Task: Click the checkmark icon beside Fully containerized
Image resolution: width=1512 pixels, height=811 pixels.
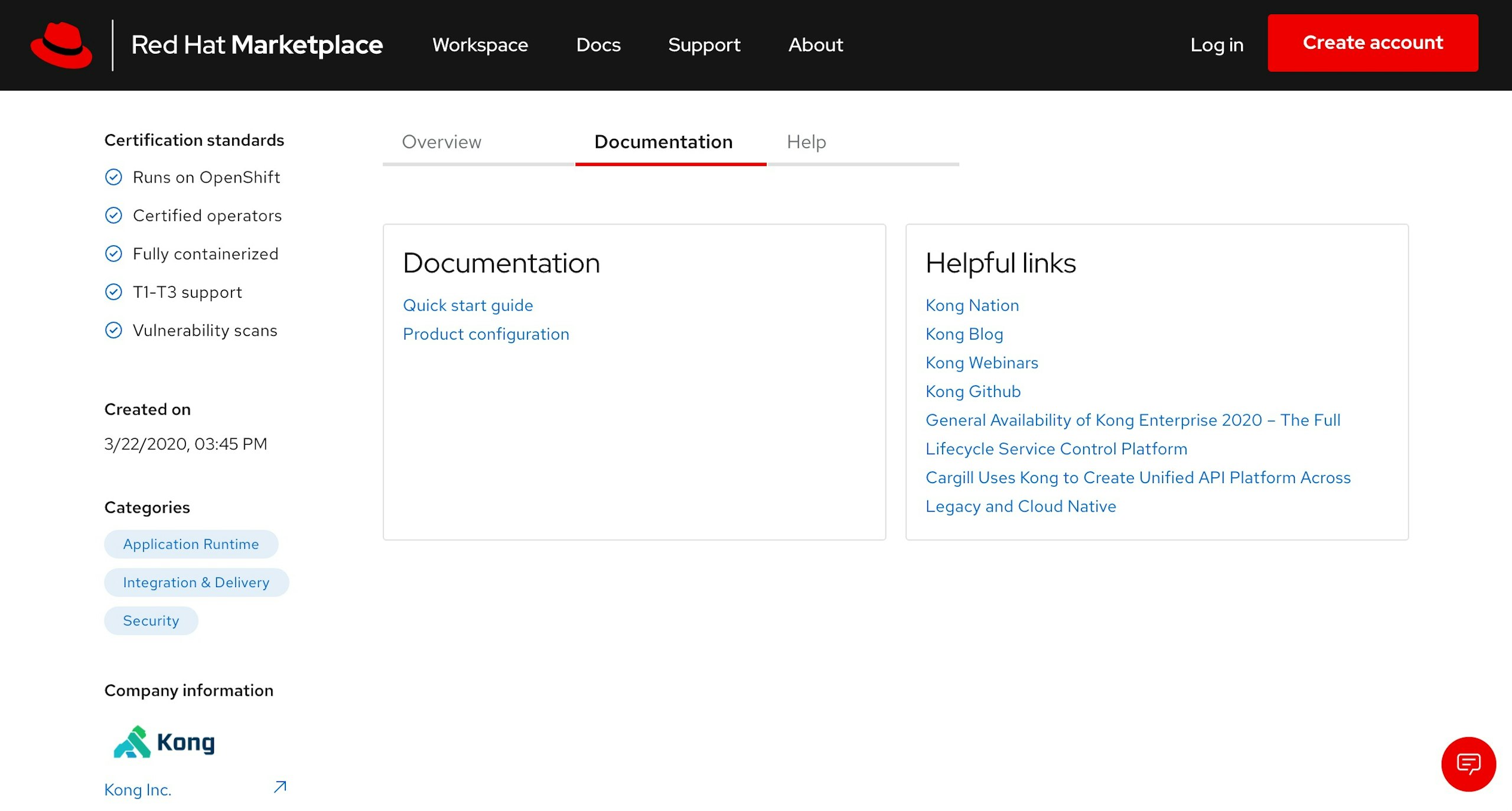Action: point(113,254)
